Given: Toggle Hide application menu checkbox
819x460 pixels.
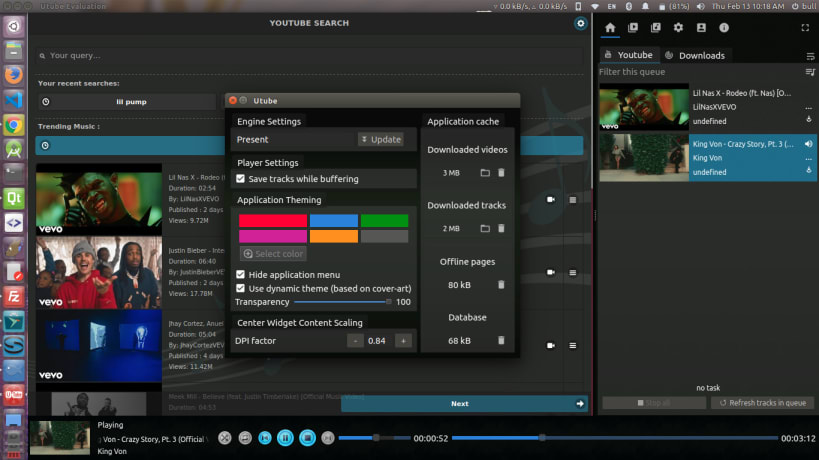Looking at the screenshot, I should click(x=240, y=274).
